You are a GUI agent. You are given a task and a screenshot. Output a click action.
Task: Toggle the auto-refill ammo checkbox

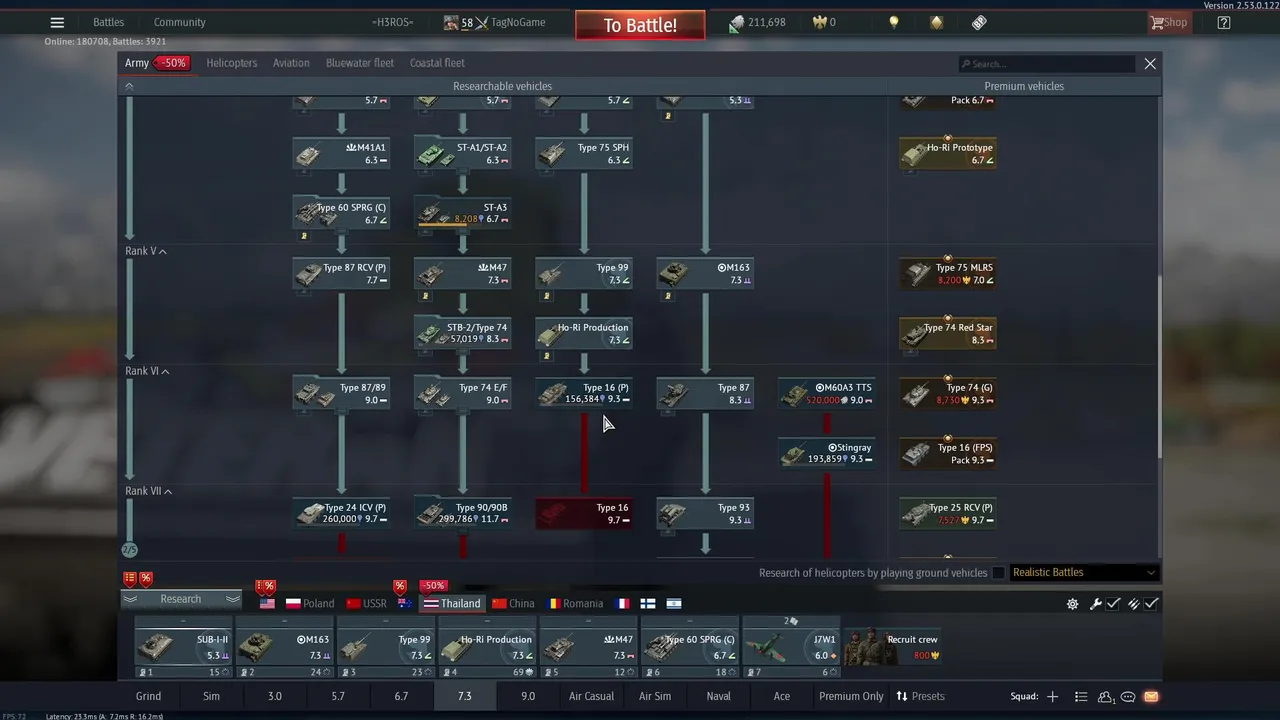(x=1151, y=604)
